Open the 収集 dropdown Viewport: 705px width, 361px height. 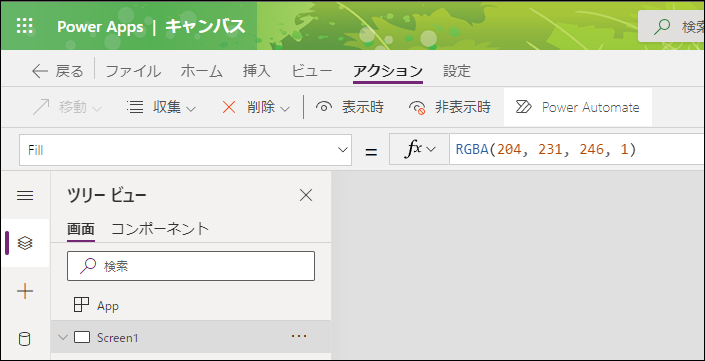[x=161, y=107]
